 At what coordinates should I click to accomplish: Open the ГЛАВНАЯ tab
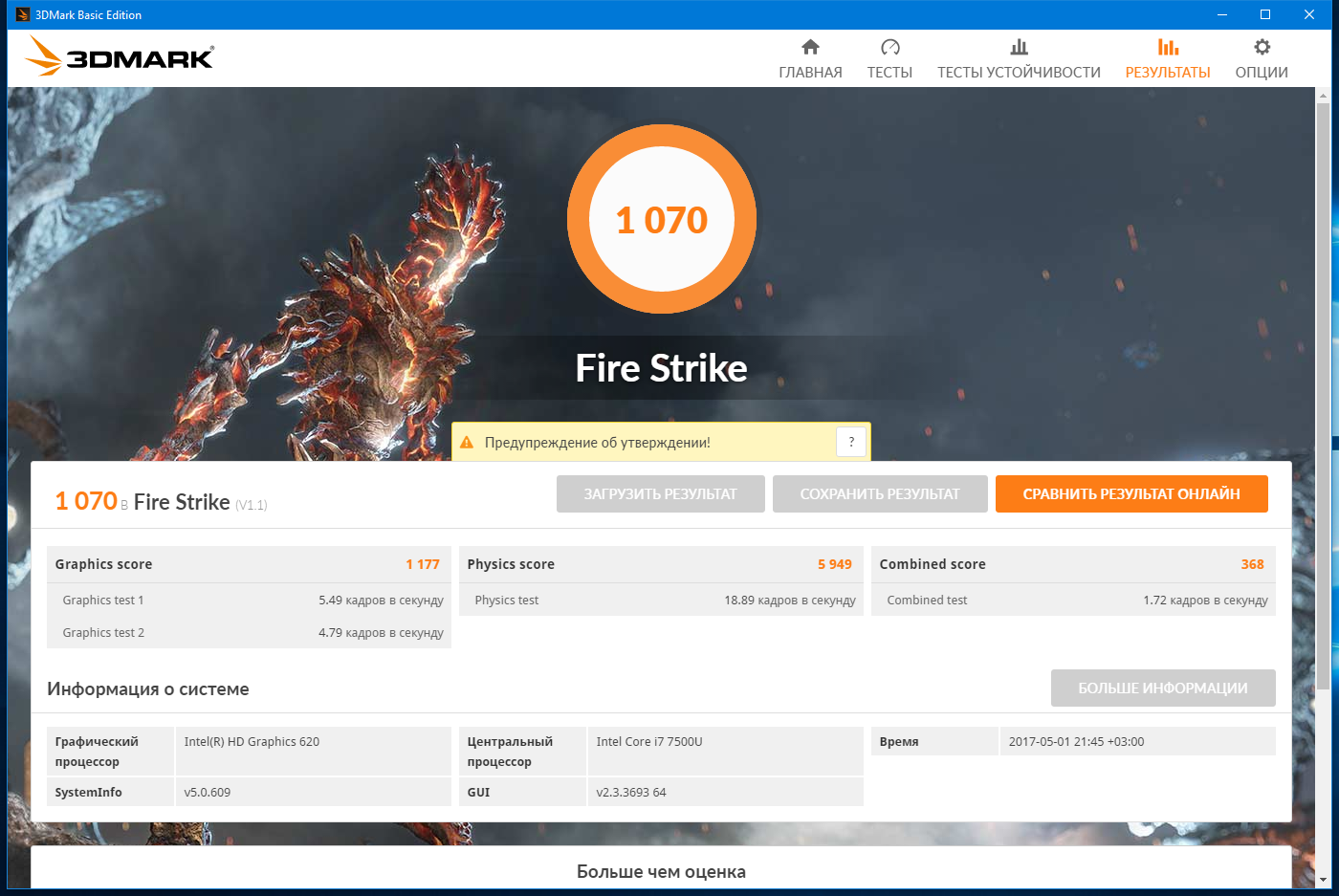click(x=810, y=72)
